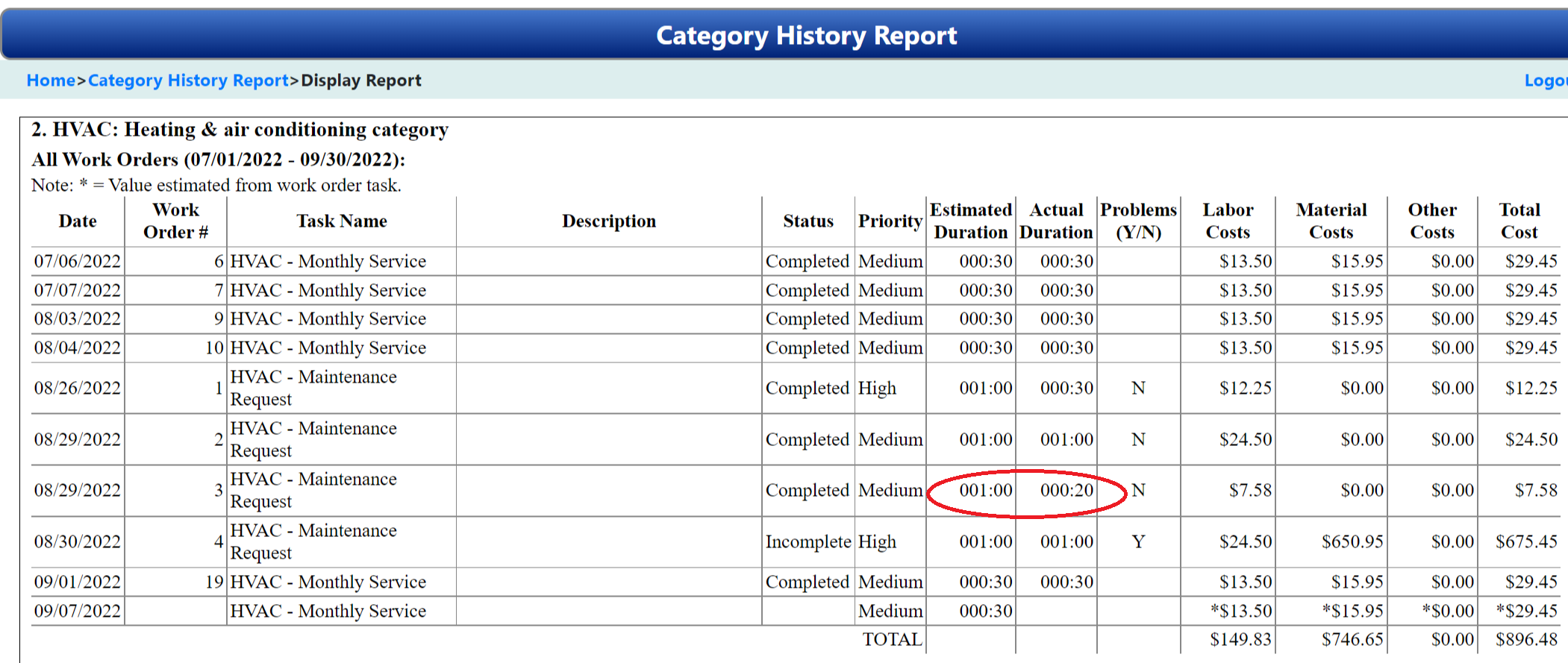Viewport: 1568px width, 663px height.
Task: Click the note about estimated values
Action: pos(216,186)
